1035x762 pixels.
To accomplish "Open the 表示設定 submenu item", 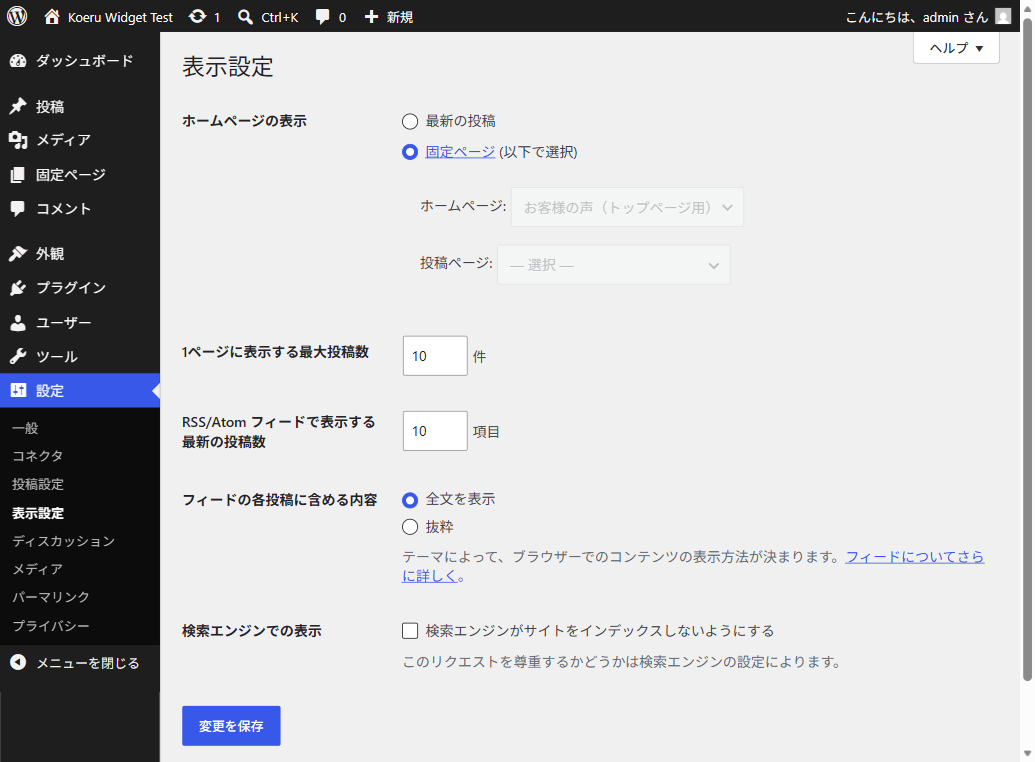I will [x=38, y=513].
